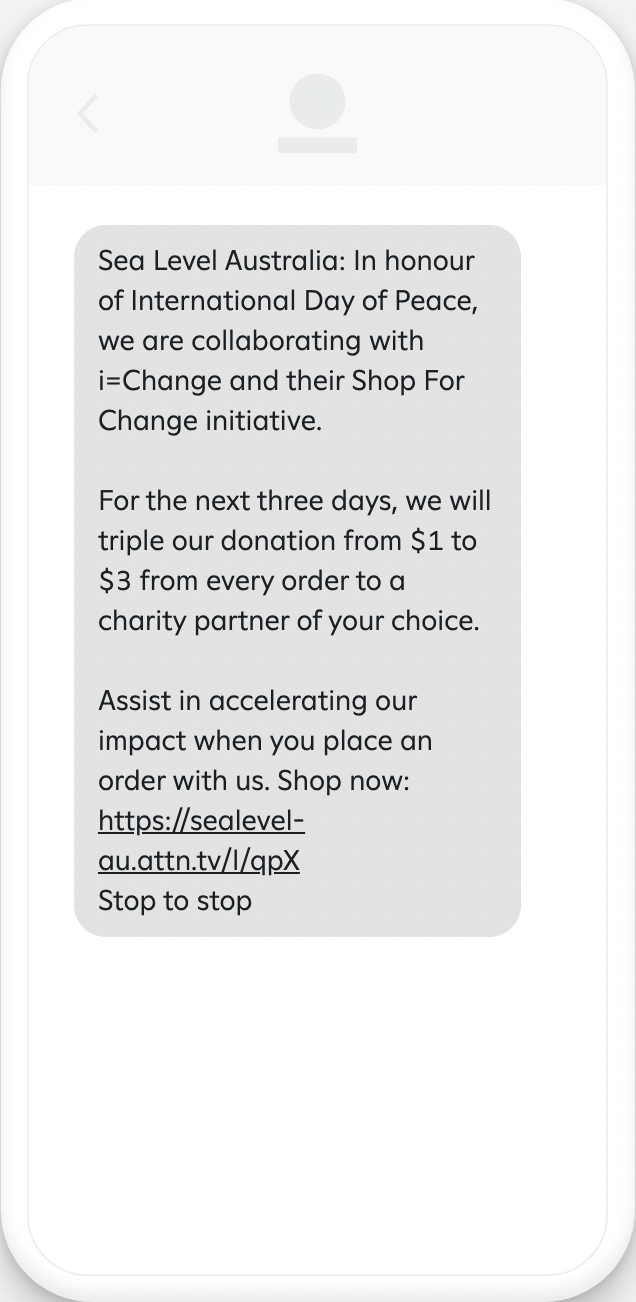Go back using the left chevron arrow

pos(89,113)
